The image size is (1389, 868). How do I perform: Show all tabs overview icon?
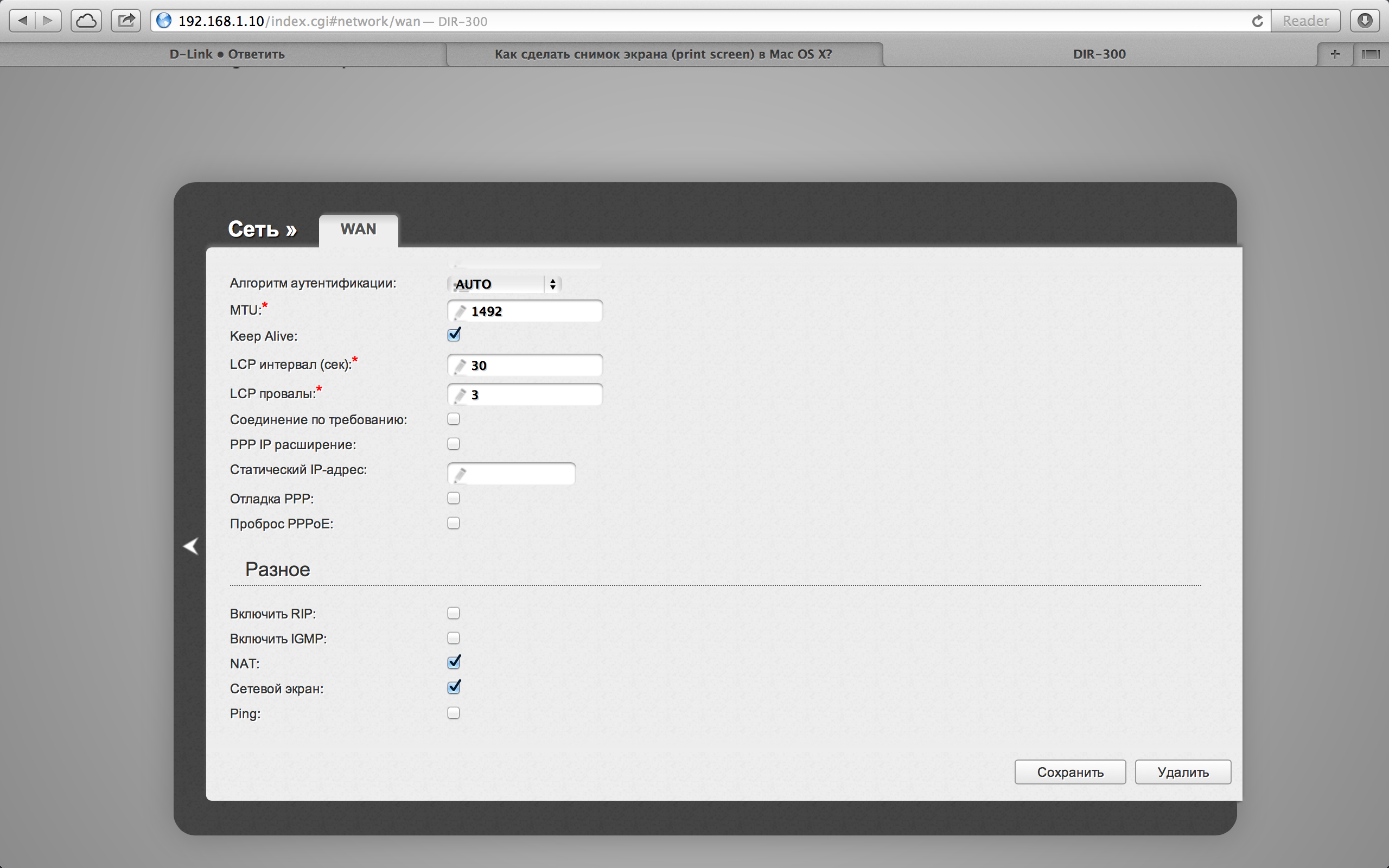point(1371,54)
